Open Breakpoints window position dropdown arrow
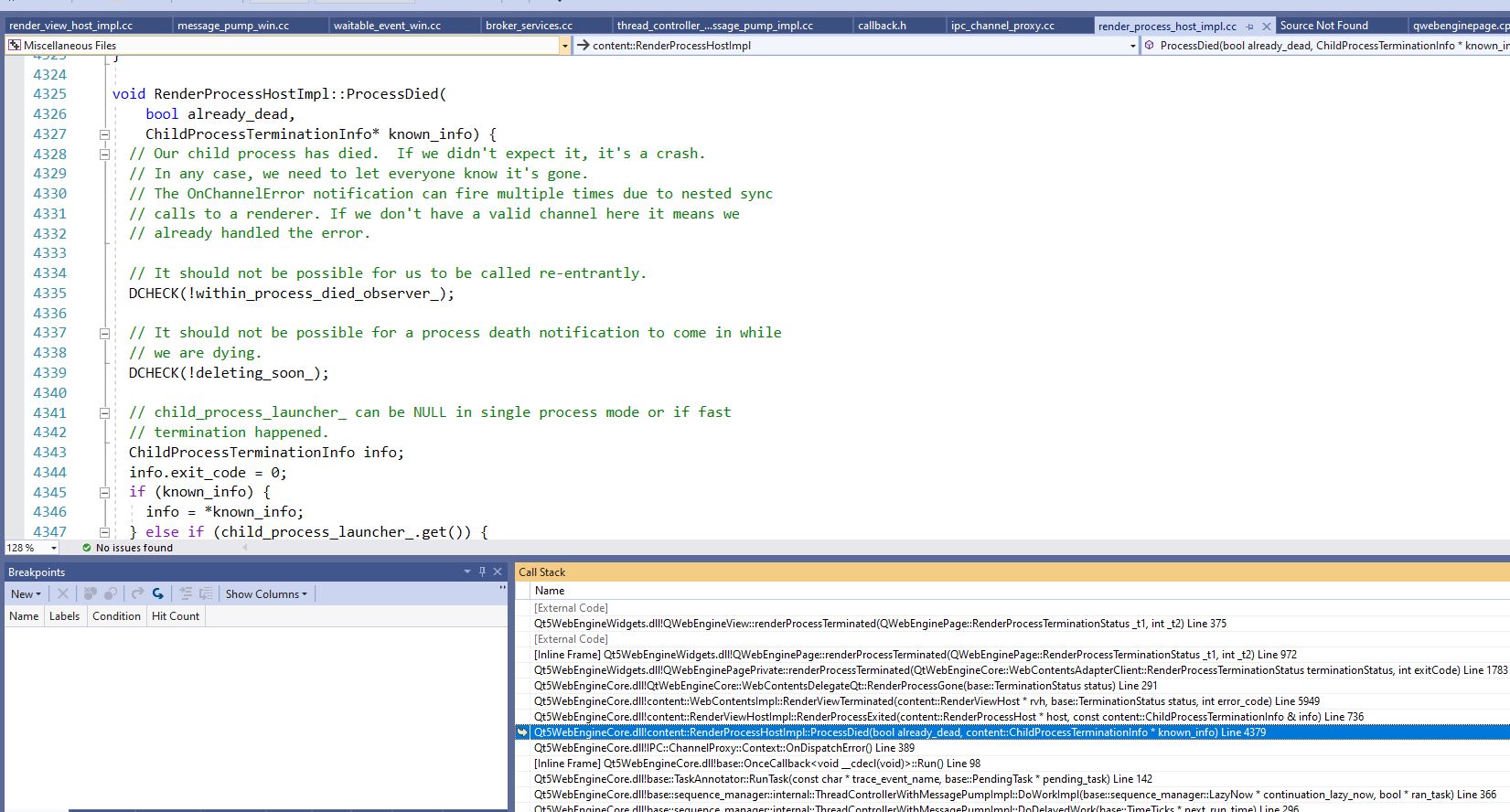The height and width of the screenshot is (812, 1510). pos(467,572)
